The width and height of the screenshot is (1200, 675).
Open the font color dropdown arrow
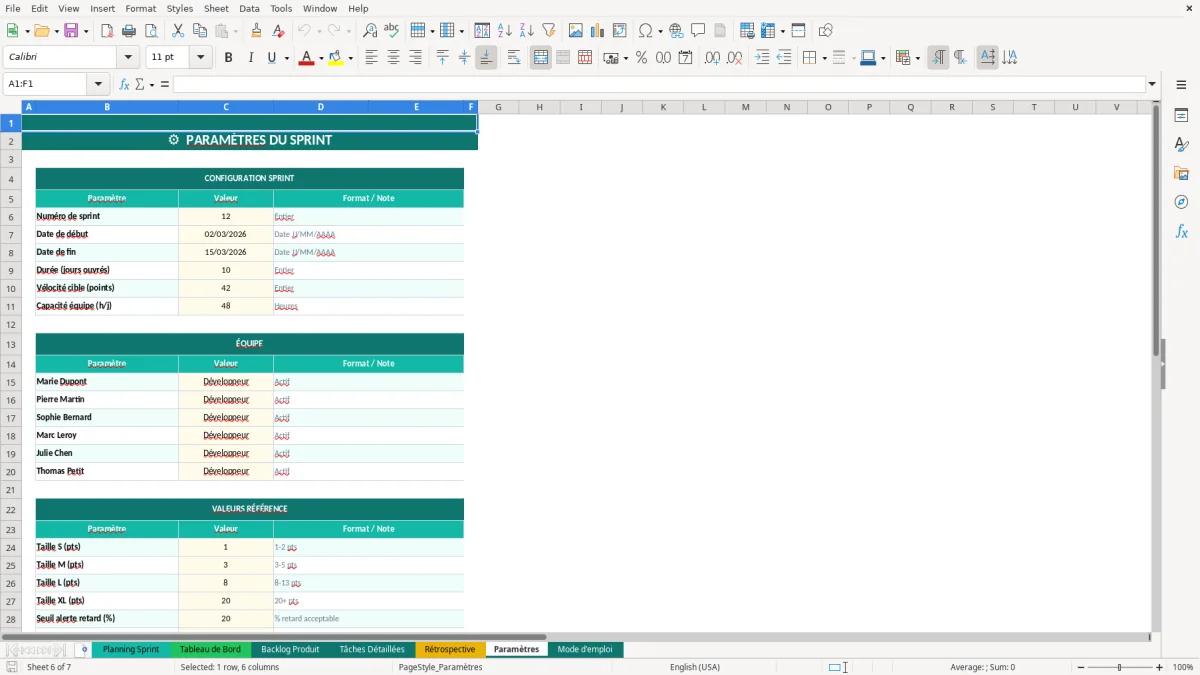(319, 58)
